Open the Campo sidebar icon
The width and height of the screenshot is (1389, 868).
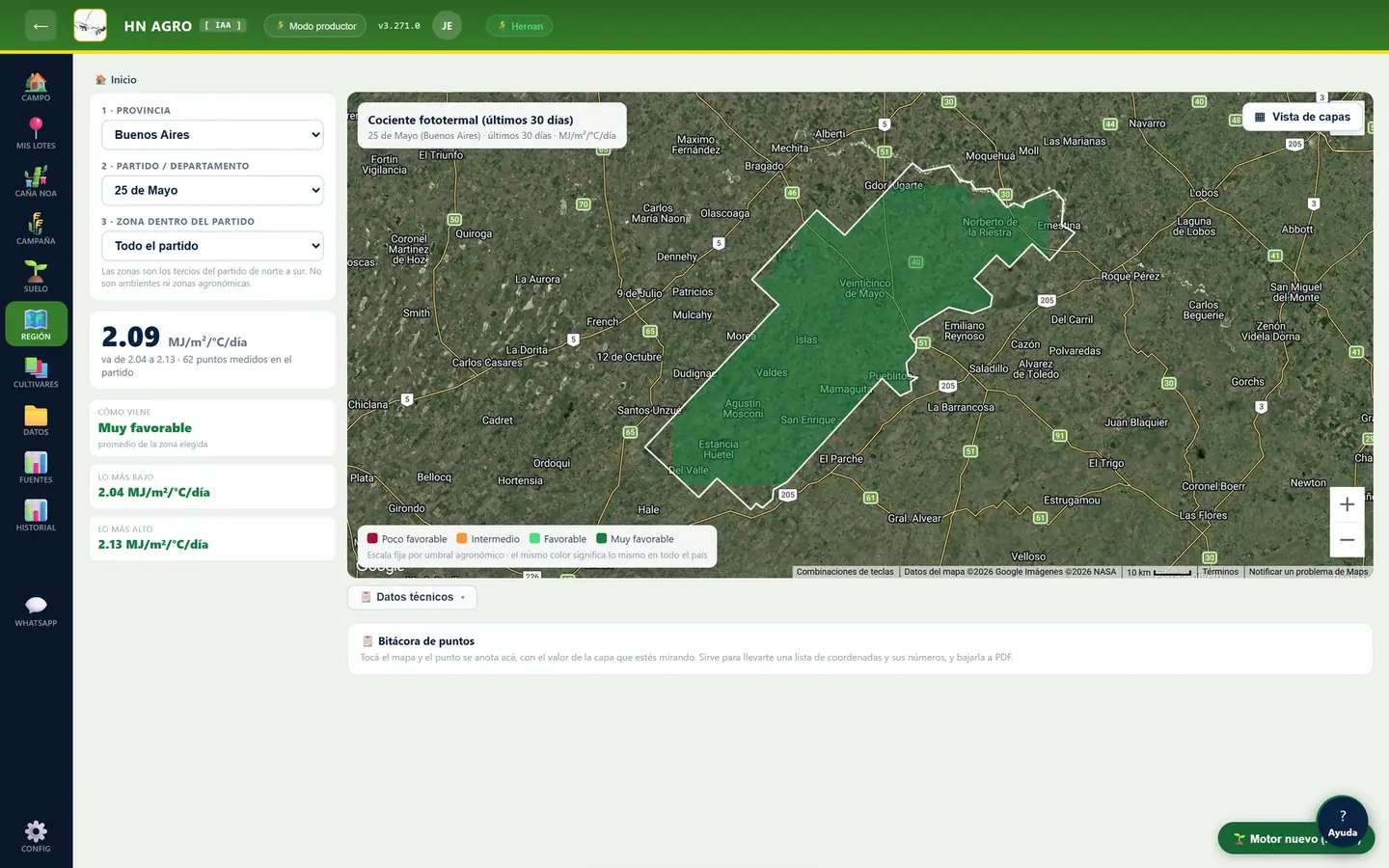(36, 86)
